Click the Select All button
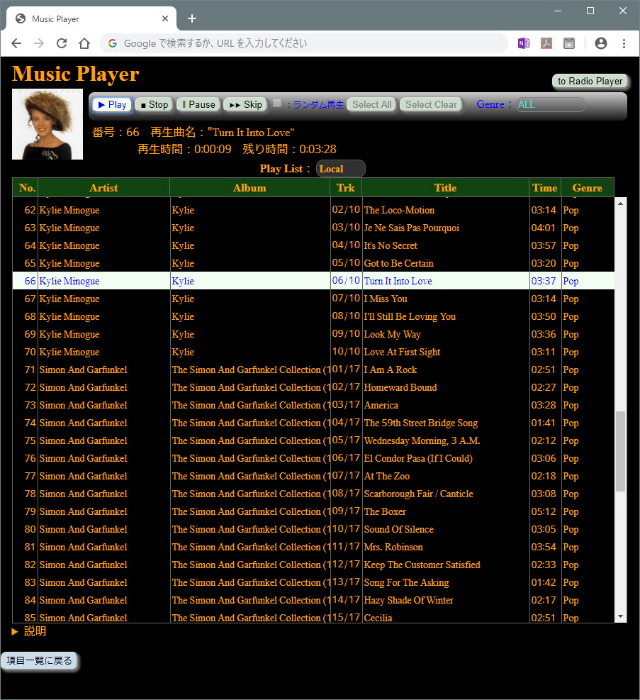The image size is (640, 700). coord(372,104)
